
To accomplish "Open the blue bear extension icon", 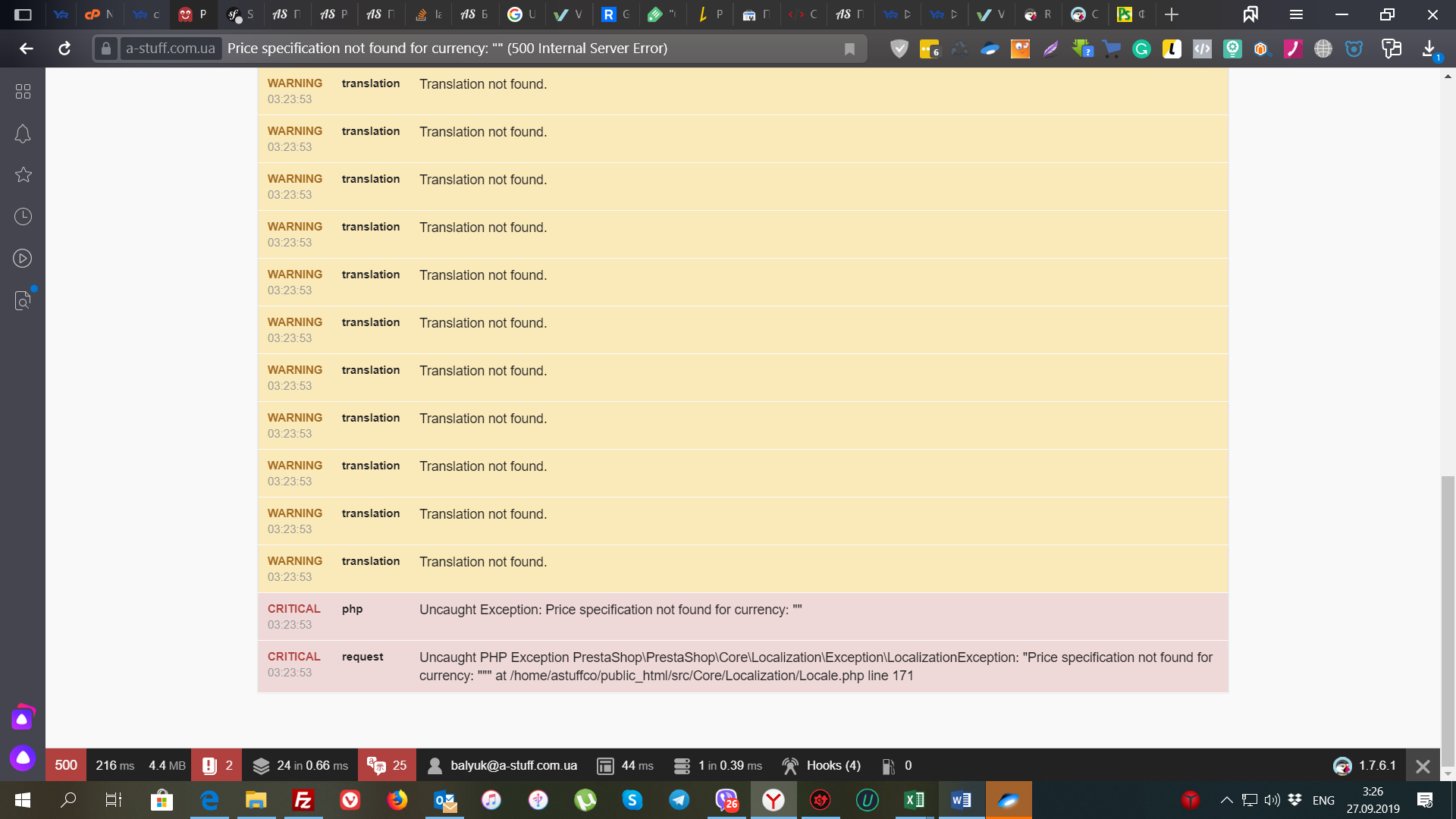I will click(1354, 49).
